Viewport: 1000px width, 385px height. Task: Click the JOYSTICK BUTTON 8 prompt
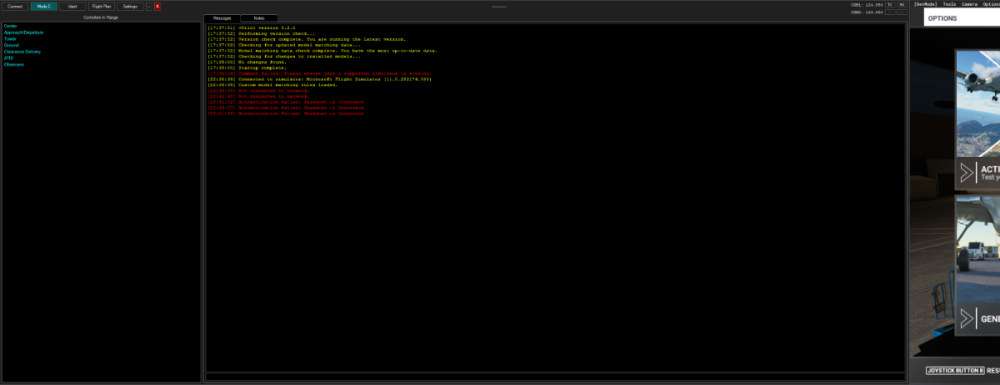click(x=955, y=370)
